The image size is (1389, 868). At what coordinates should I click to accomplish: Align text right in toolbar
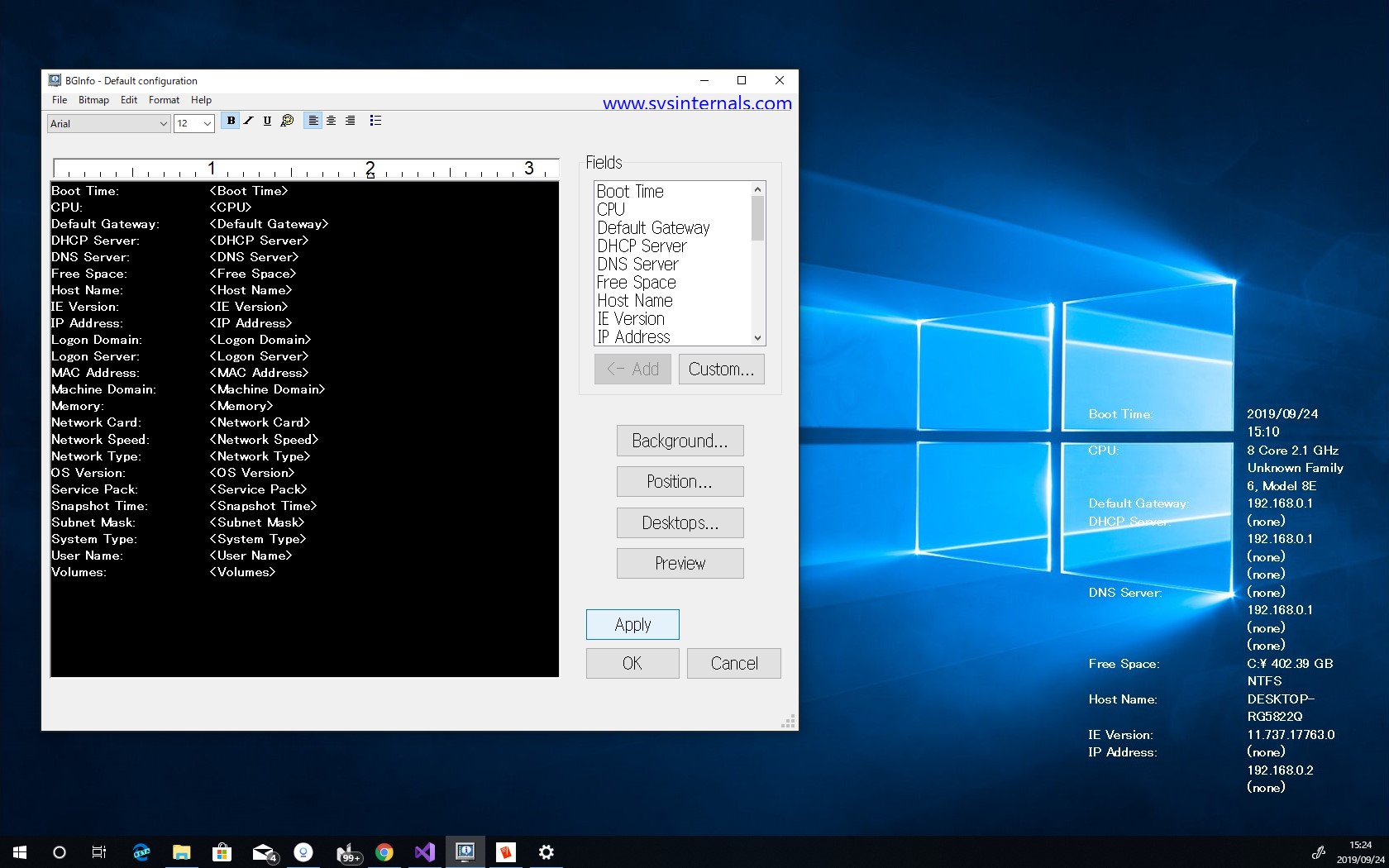click(350, 121)
